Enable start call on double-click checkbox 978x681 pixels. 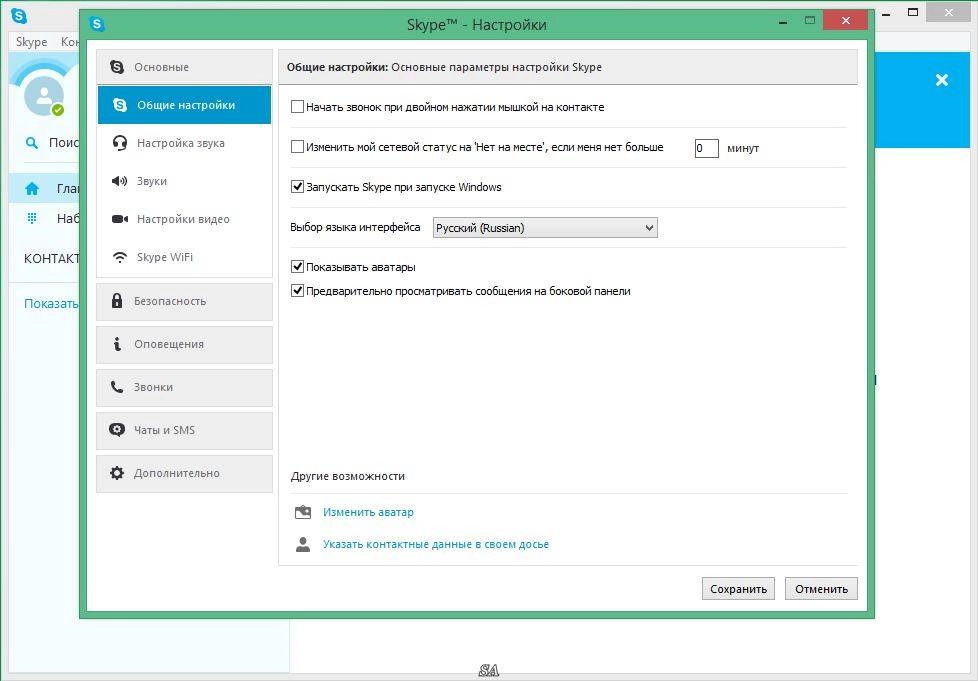[298, 107]
